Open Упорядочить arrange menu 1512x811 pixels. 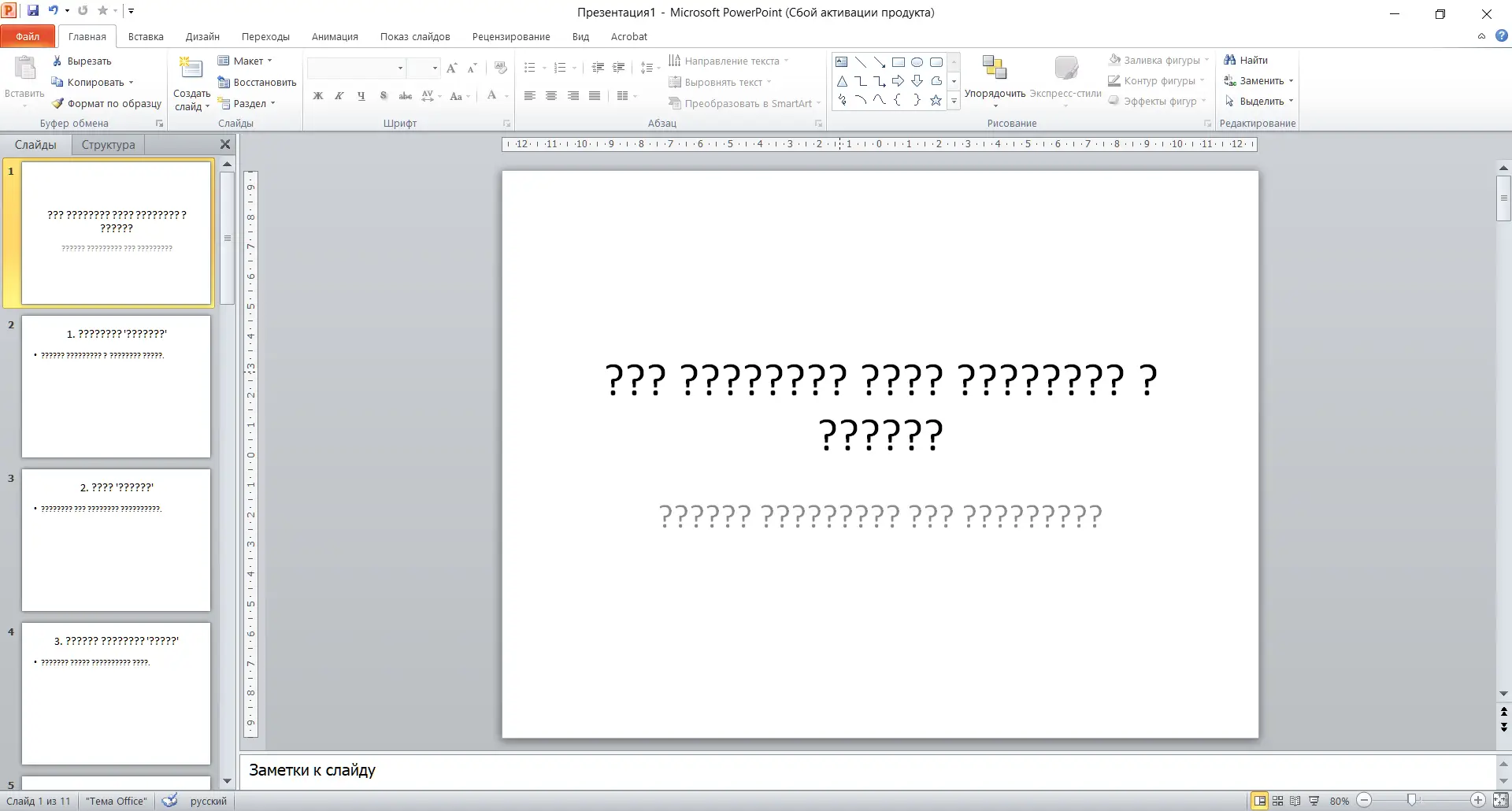point(995,82)
